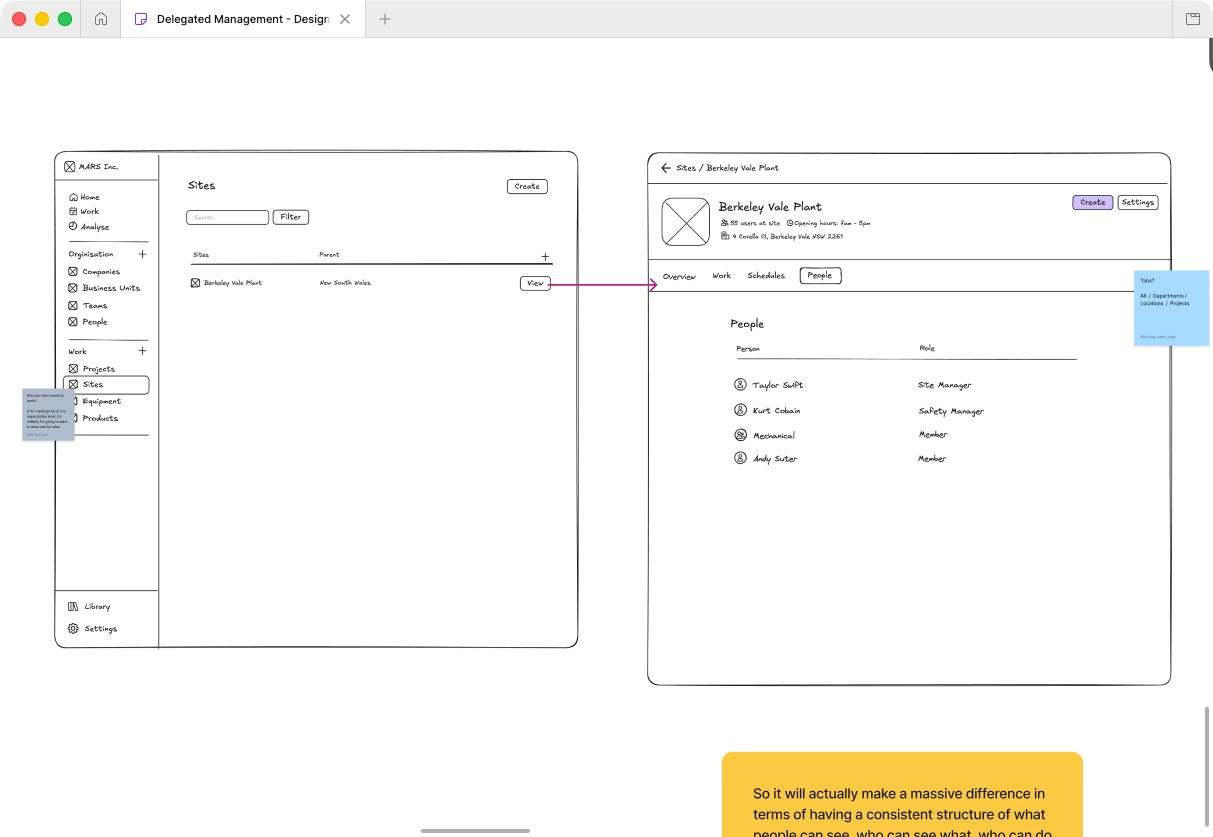
Task: Click the purple Create button
Action: 1093,202
